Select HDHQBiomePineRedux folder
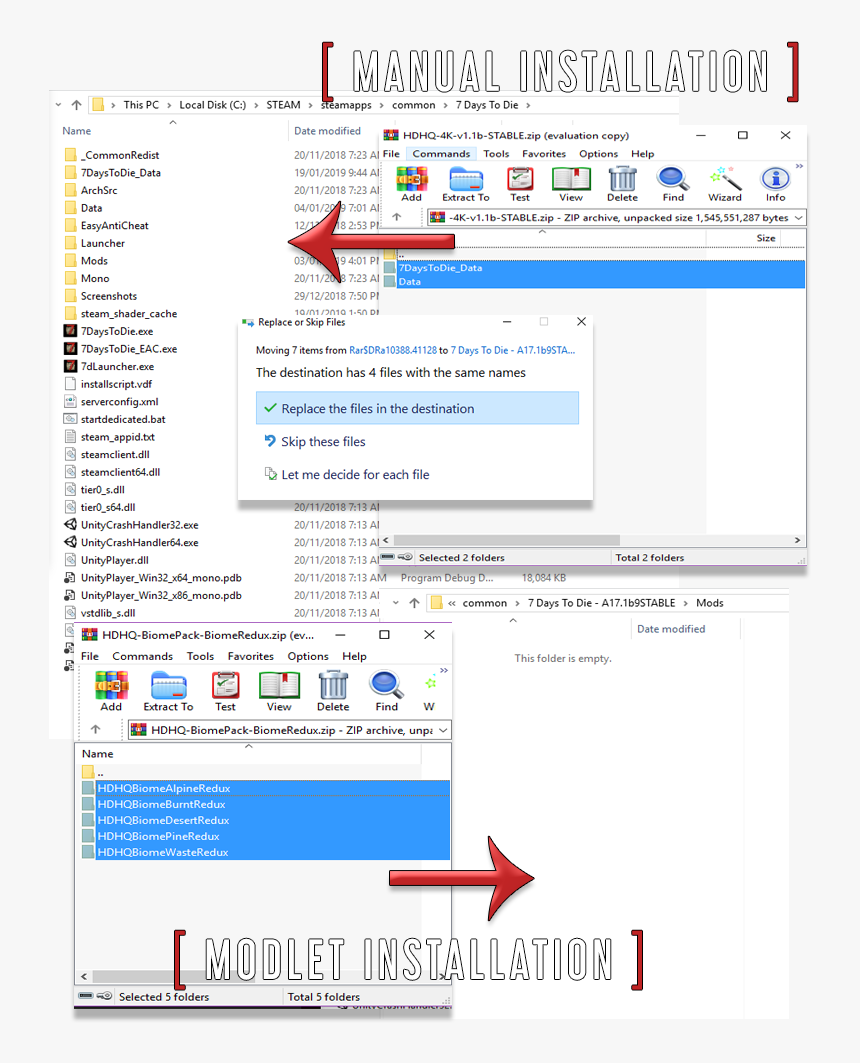 (x=266, y=836)
